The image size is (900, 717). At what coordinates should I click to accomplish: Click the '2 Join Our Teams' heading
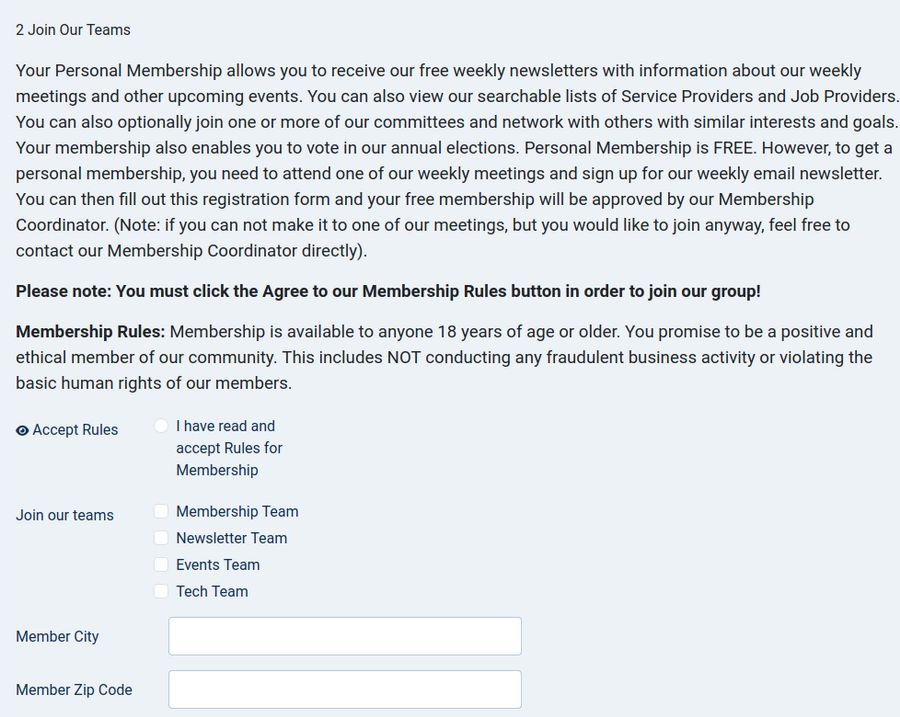[x=73, y=30]
